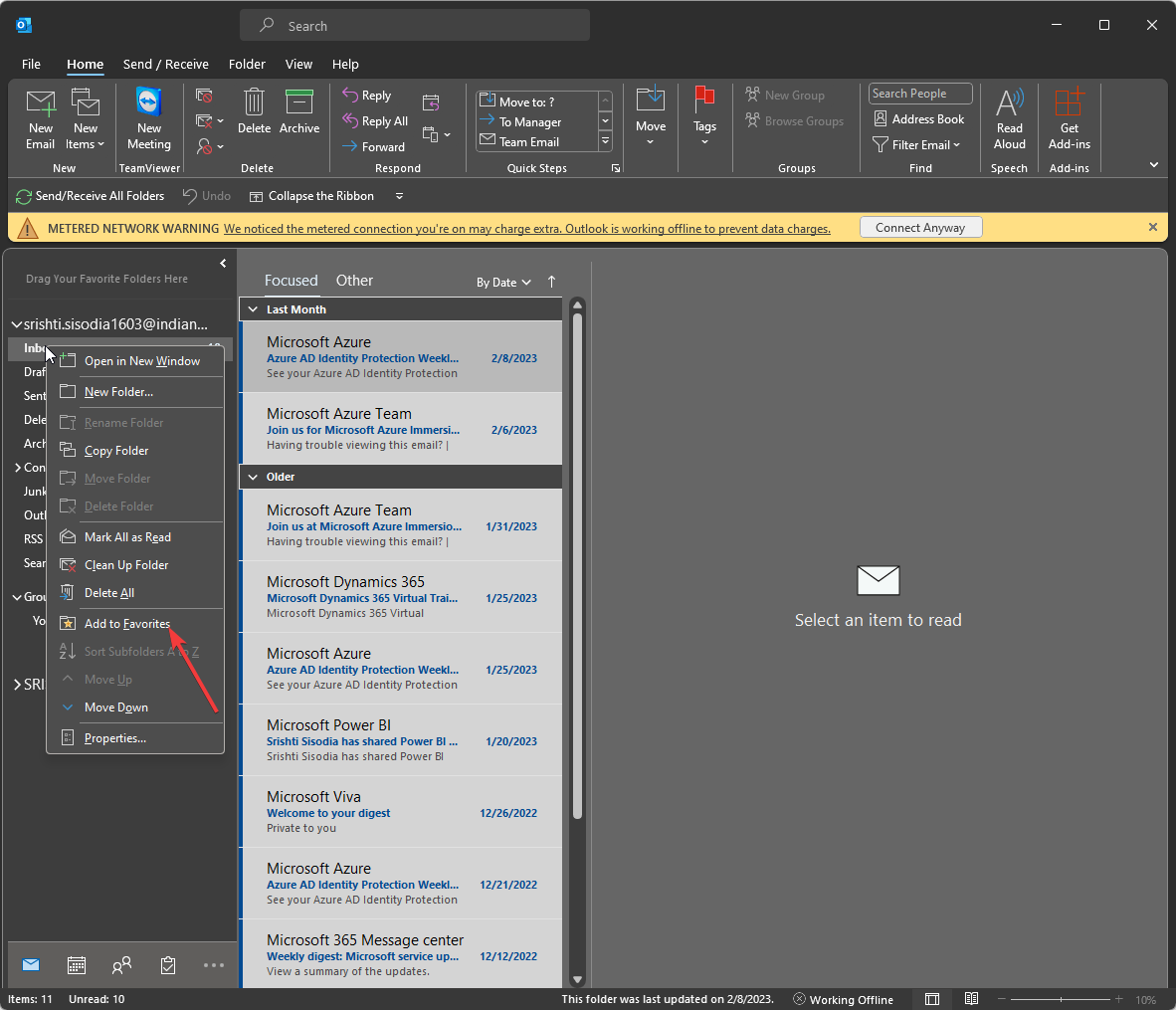Image resolution: width=1176 pixels, height=1010 pixels.
Task: Choose Add to Favorites in context menu
Action: [135, 624]
